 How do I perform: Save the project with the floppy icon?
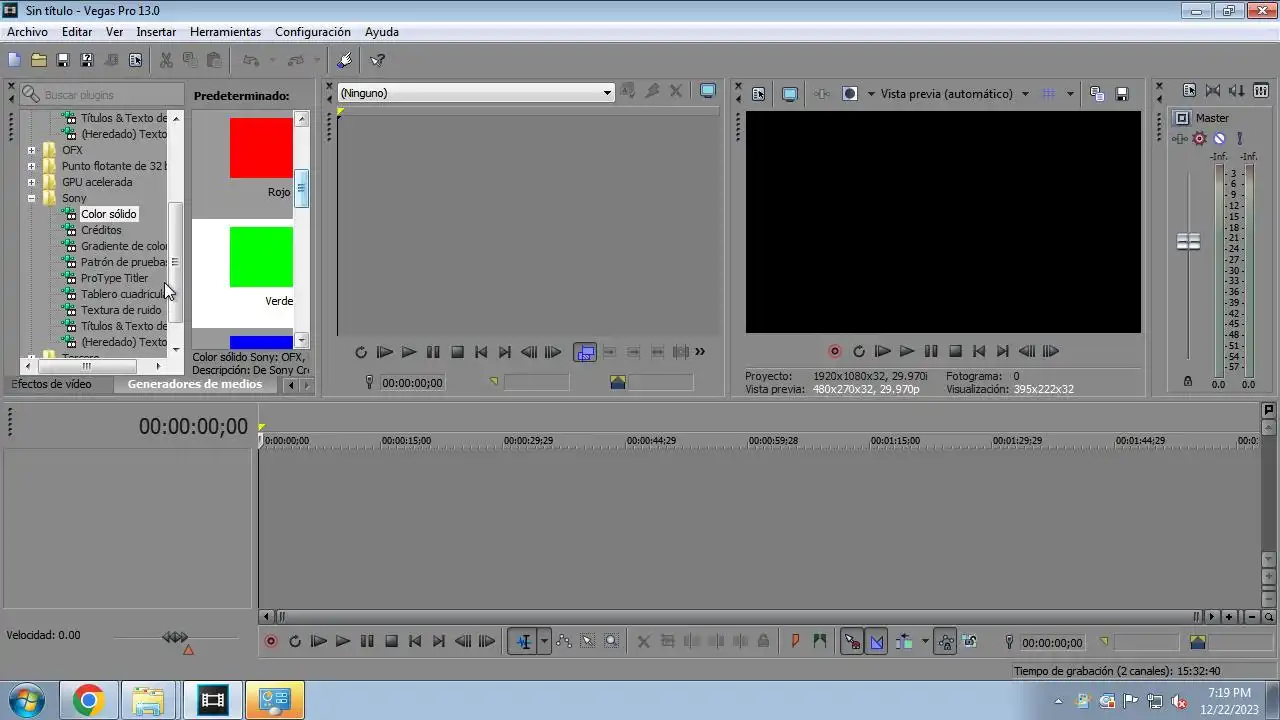(x=62, y=60)
